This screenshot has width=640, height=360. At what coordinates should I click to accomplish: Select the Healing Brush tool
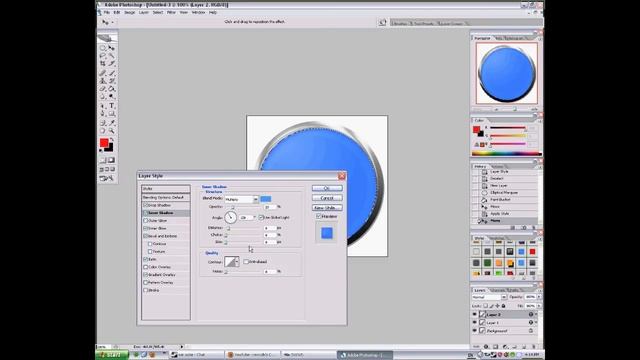(102, 73)
